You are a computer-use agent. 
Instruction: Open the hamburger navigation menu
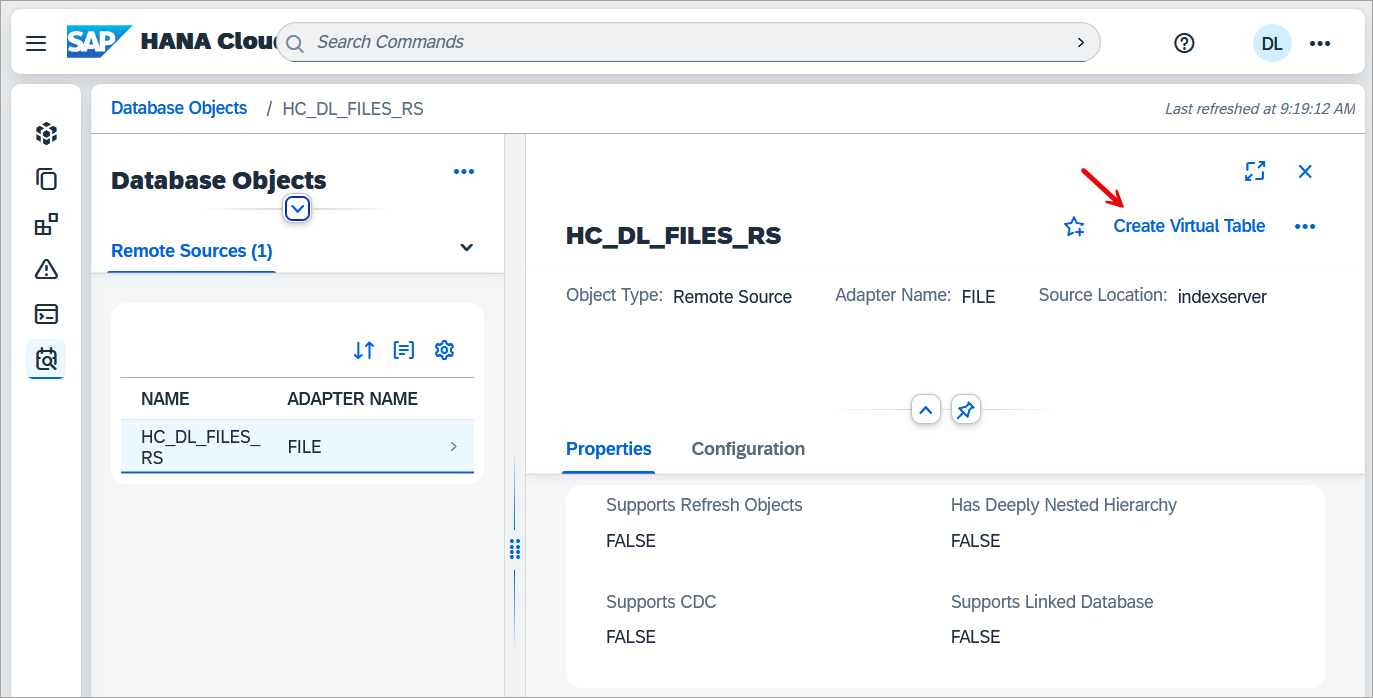coord(36,43)
